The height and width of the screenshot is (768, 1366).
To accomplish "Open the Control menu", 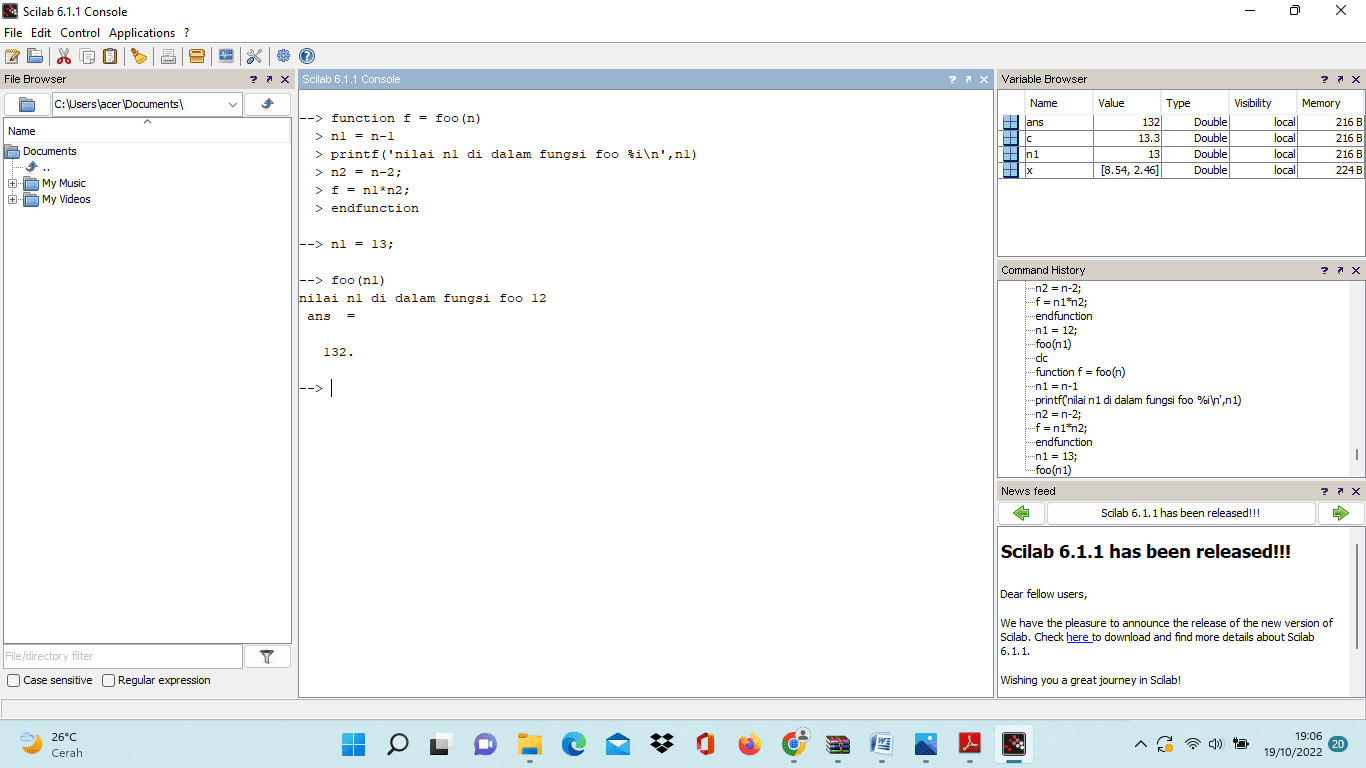I will [80, 33].
